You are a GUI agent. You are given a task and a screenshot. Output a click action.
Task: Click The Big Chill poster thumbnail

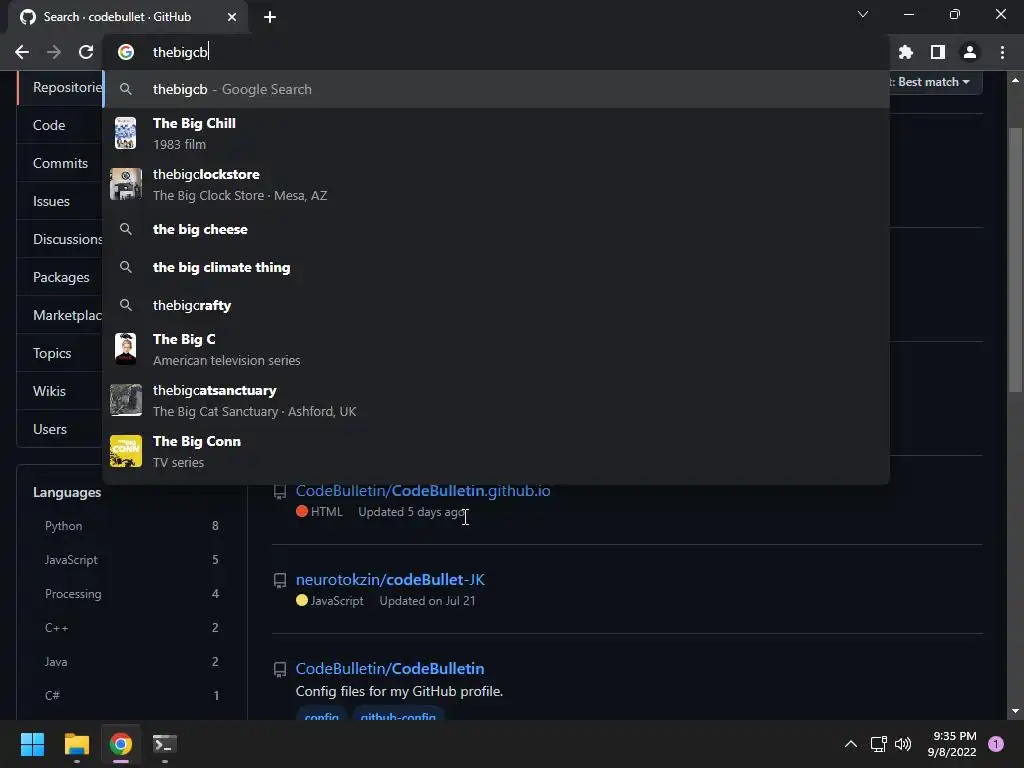click(x=125, y=133)
